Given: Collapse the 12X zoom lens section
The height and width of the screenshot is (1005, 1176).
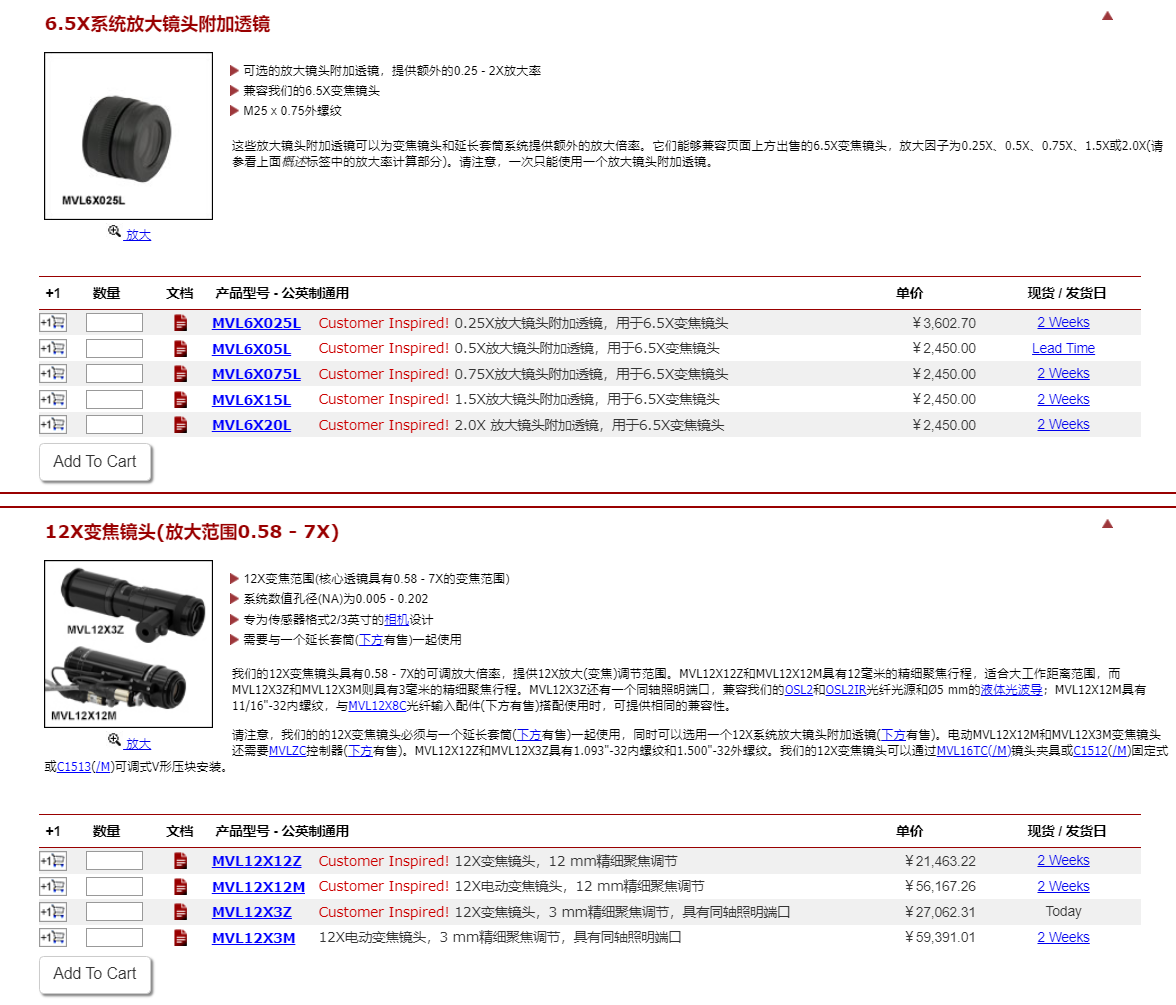Looking at the screenshot, I should coord(1107,524).
